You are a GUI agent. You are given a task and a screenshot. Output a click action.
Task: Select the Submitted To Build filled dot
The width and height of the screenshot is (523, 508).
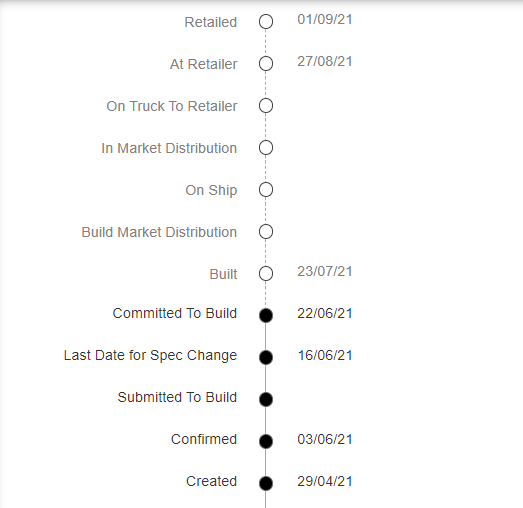266,400
